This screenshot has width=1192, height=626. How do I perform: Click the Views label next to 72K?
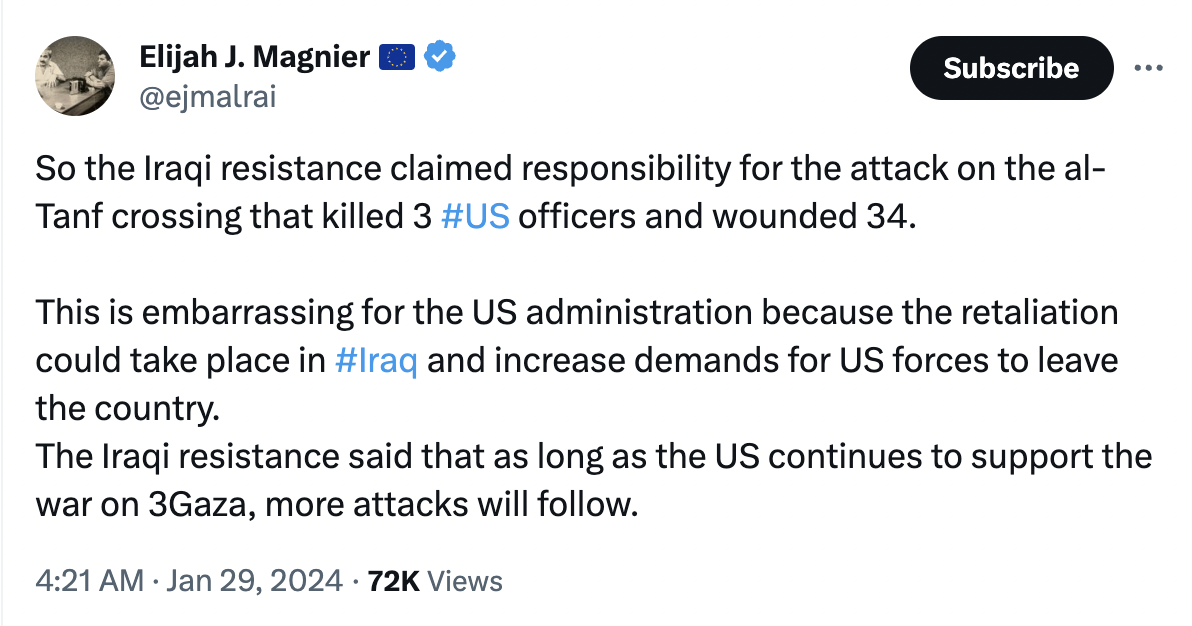pos(464,581)
